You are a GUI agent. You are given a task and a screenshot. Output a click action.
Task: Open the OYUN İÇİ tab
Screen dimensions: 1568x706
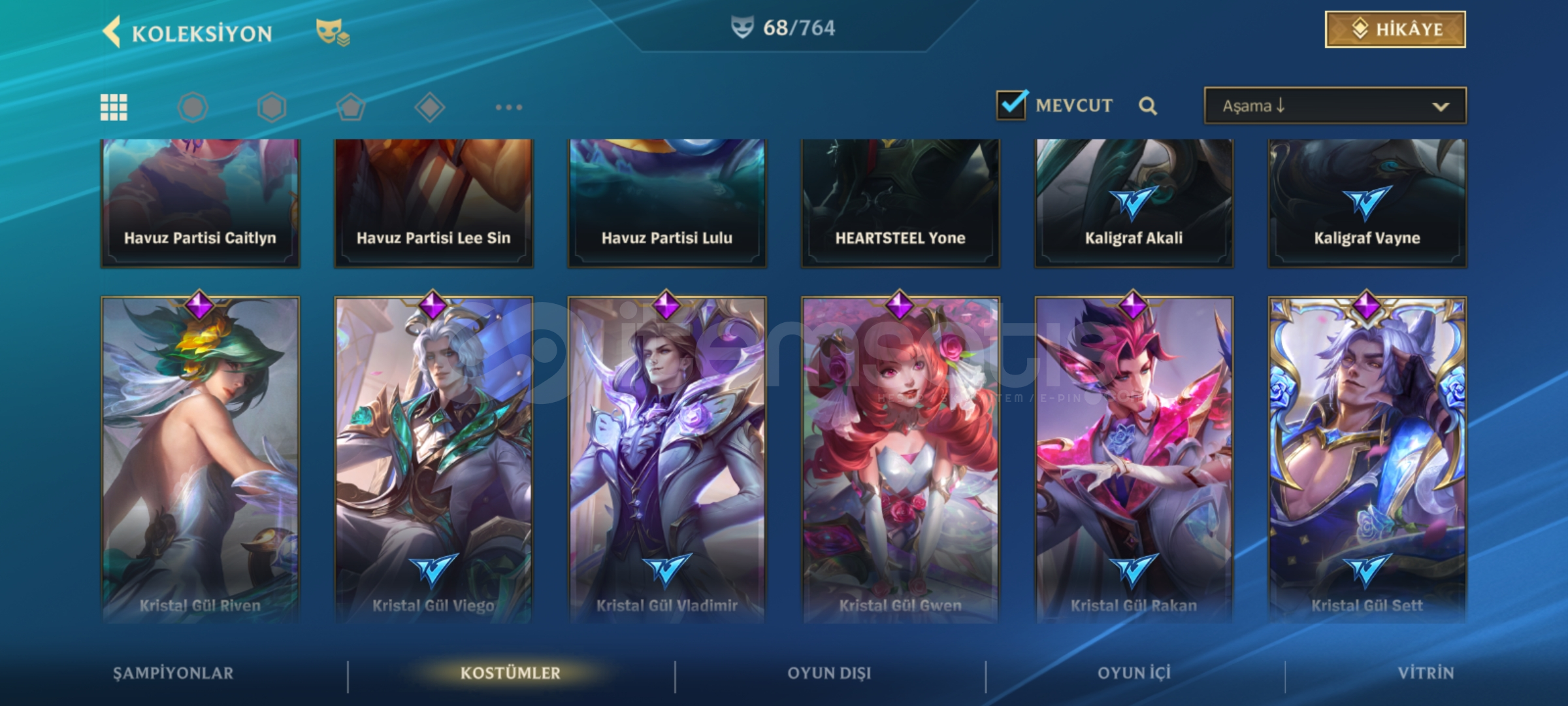(x=1134, y=673)
